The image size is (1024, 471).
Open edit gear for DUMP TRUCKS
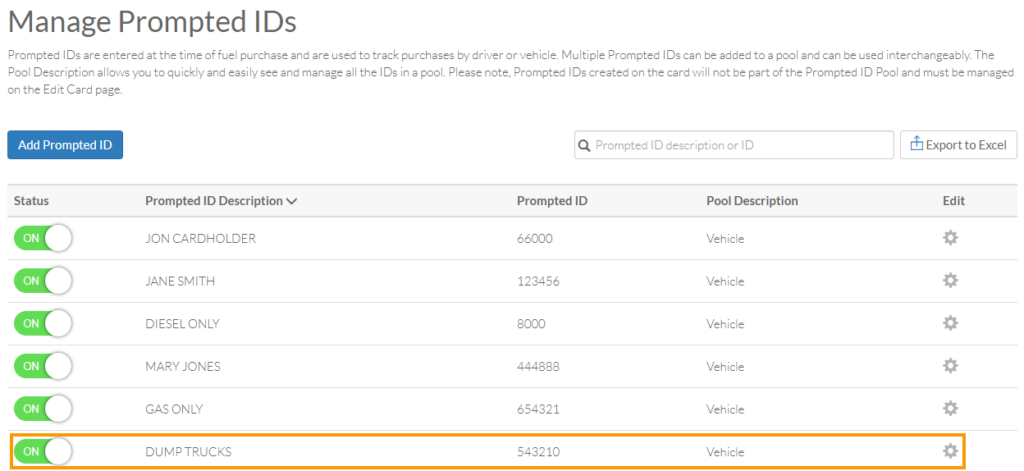pos(950,451)
